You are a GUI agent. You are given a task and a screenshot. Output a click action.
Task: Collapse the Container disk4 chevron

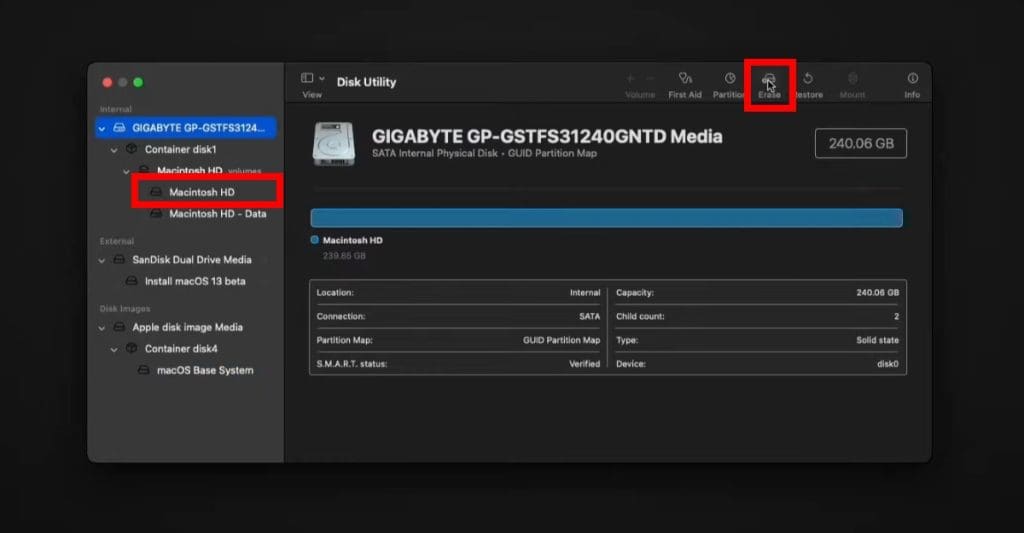pyautogui.click(x=114, y=349)
